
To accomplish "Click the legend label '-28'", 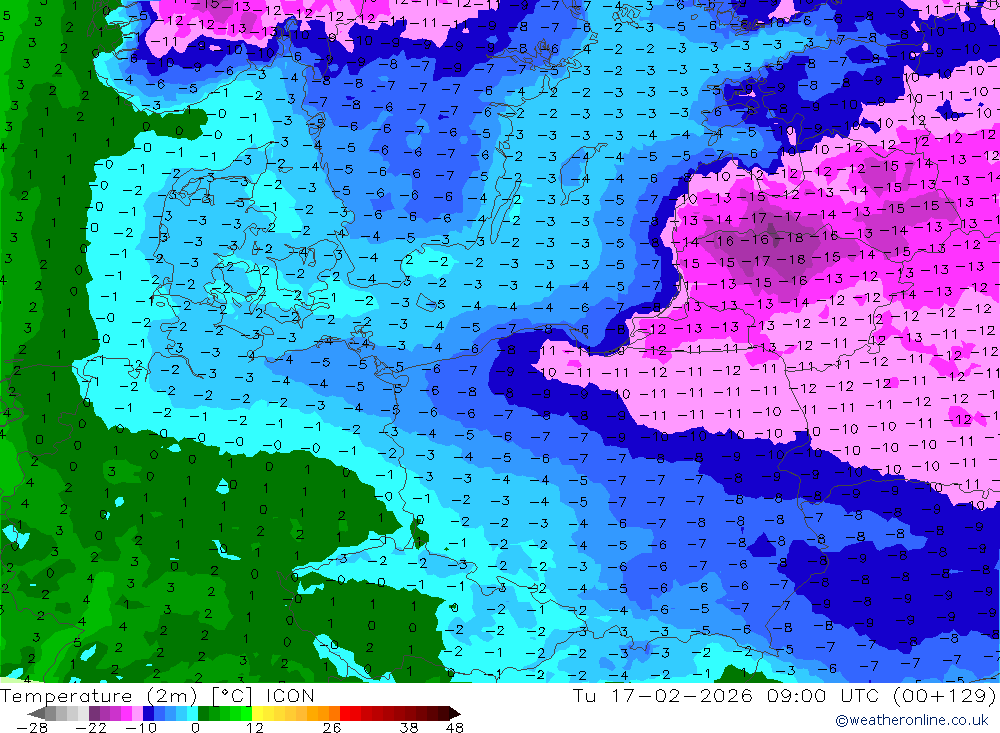I will (32, 728).
